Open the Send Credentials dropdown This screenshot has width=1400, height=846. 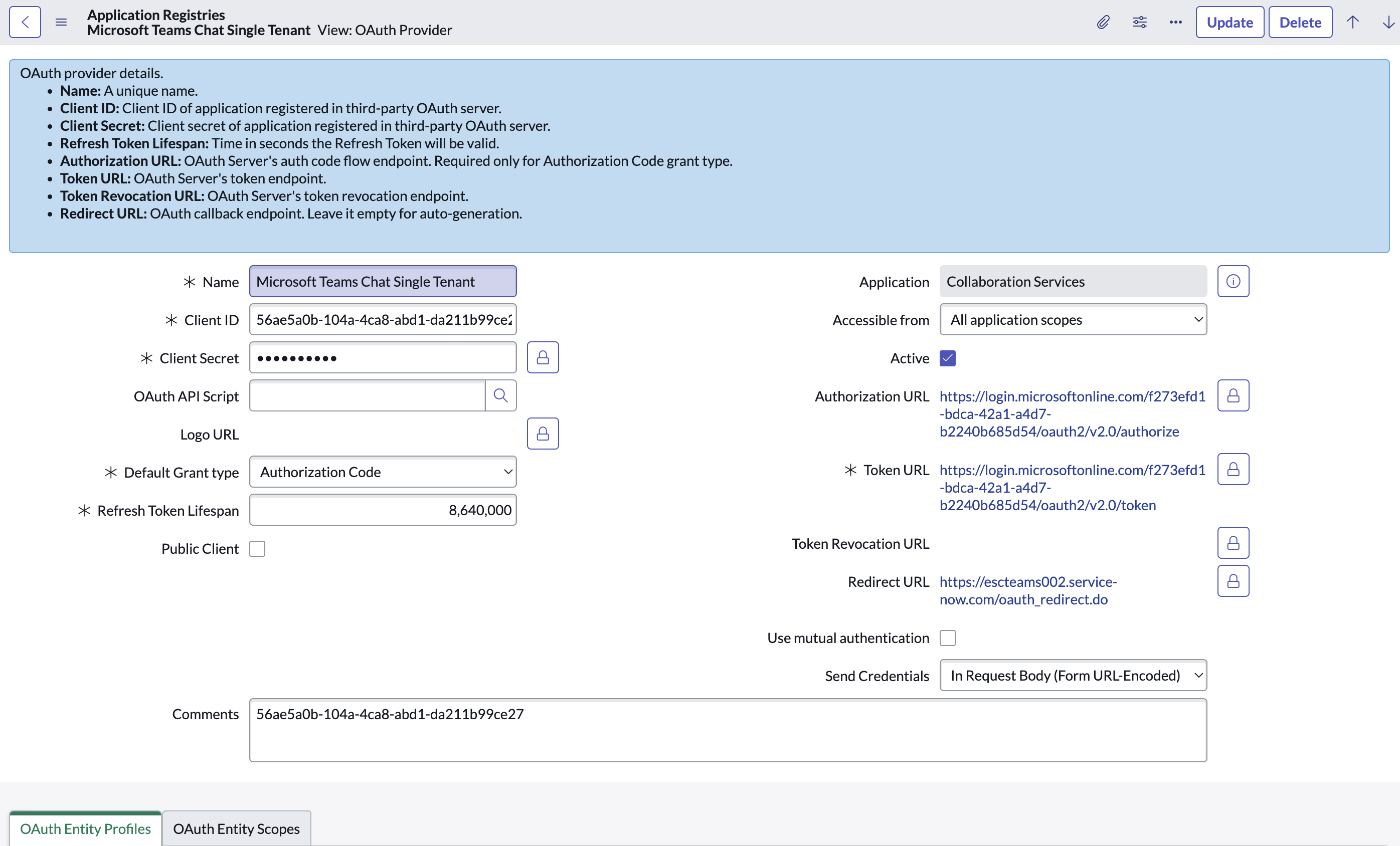coord(1073,676)
